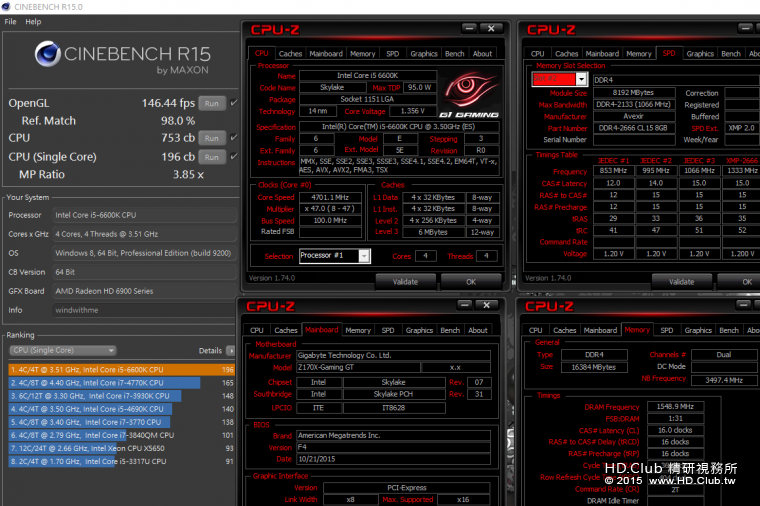760x506 pixels.
Task: Switch to Caches tab in CPU-Z CPU window
Action: 290,54
